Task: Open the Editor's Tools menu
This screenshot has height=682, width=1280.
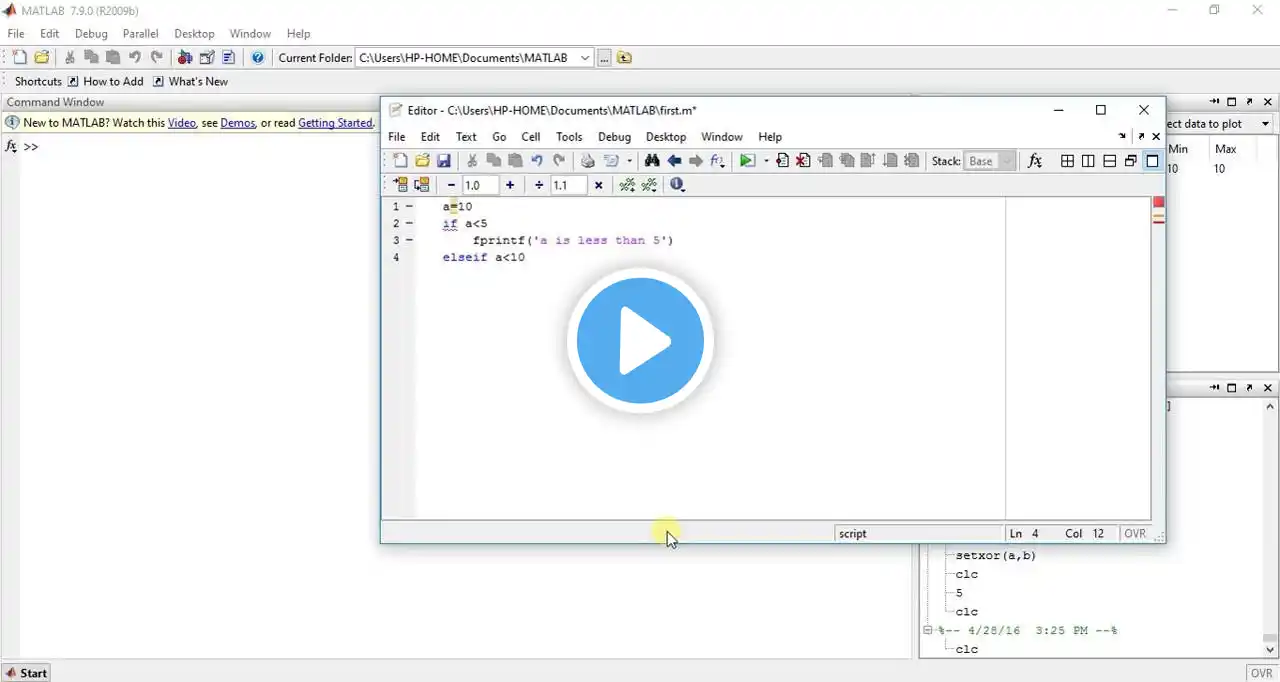Action: coord(569,137)
